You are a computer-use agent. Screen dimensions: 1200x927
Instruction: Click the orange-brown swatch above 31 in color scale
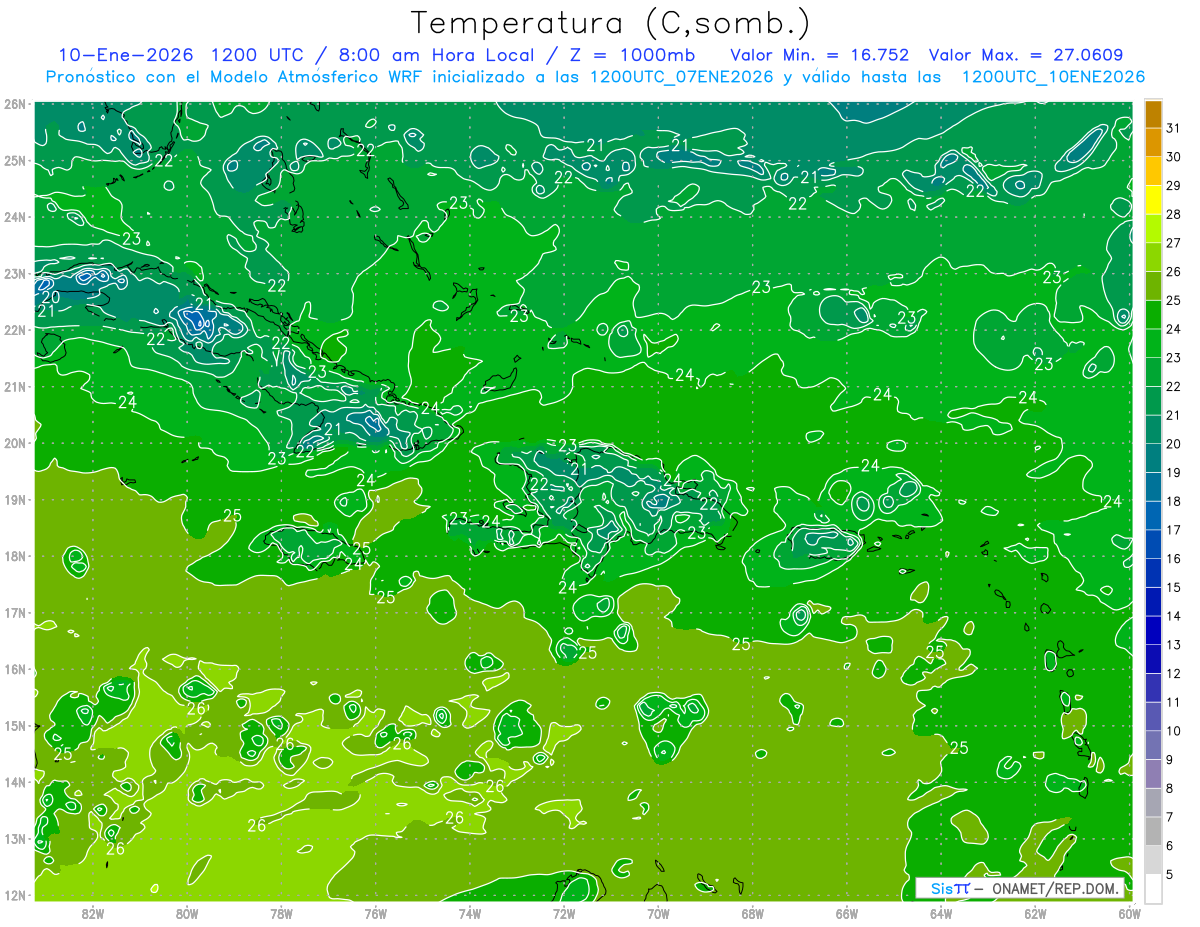pos(1154,114)
